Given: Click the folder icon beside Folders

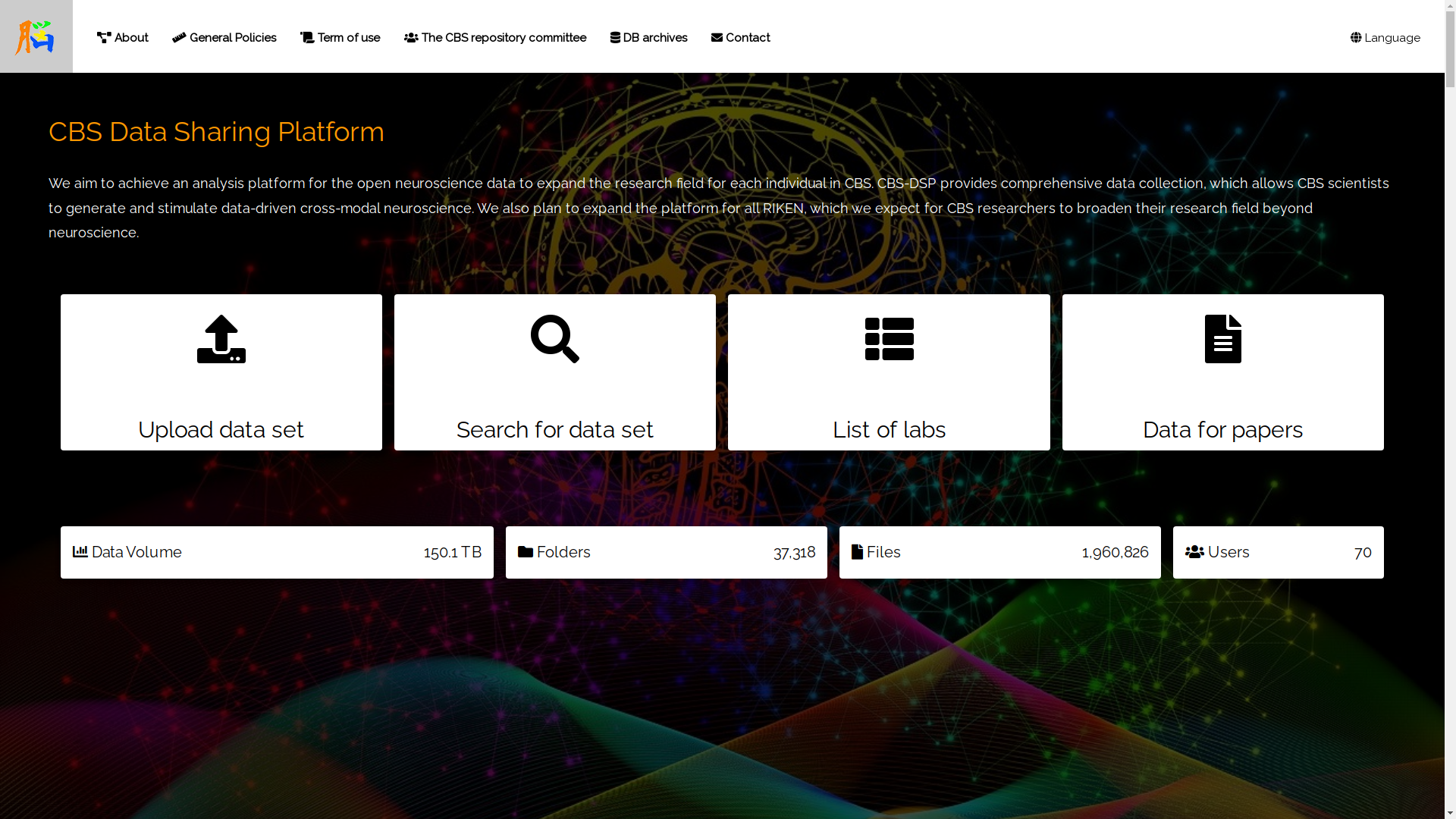Looking at the screenshot, I should (x=526, y=552).
